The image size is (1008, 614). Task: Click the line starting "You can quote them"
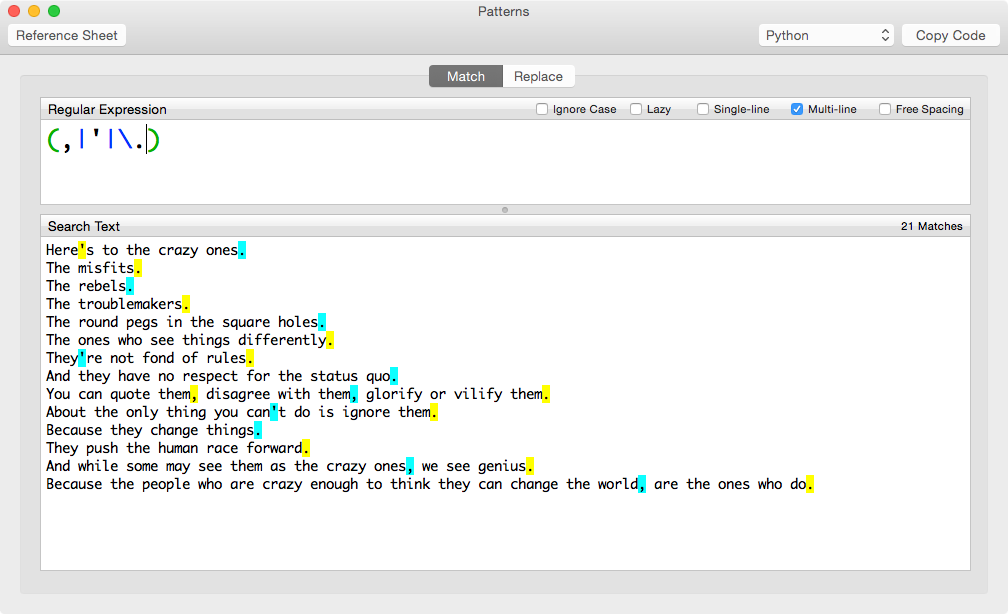click(x=298, y=394)
